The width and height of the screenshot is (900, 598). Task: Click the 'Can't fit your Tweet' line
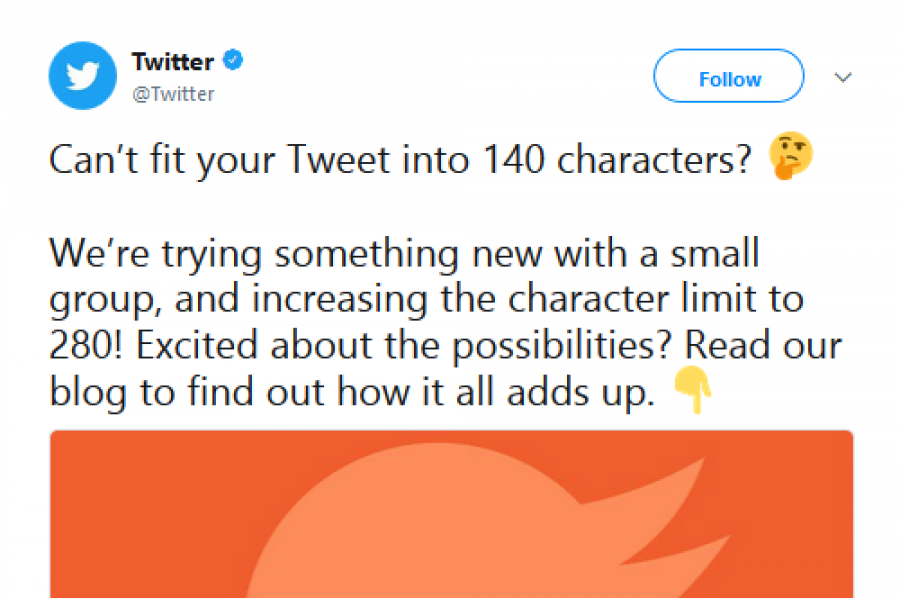point(400,159)
